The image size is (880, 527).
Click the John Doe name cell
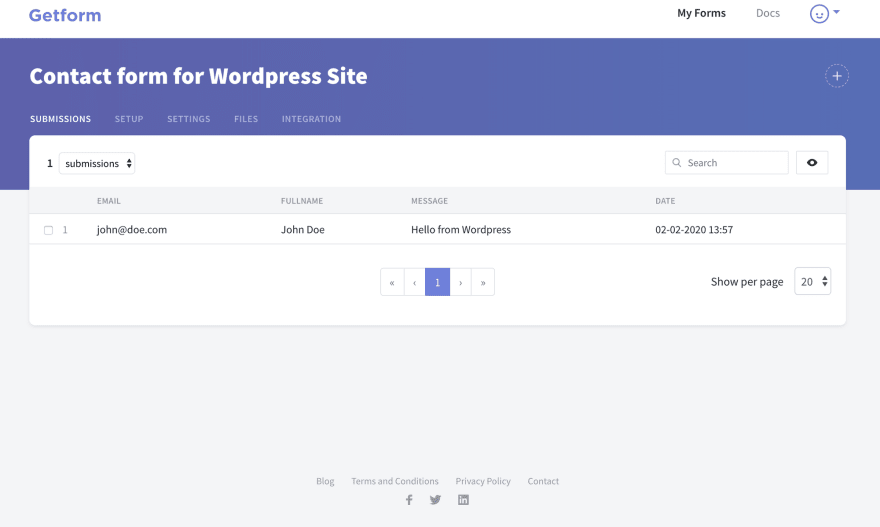[302, 230]
